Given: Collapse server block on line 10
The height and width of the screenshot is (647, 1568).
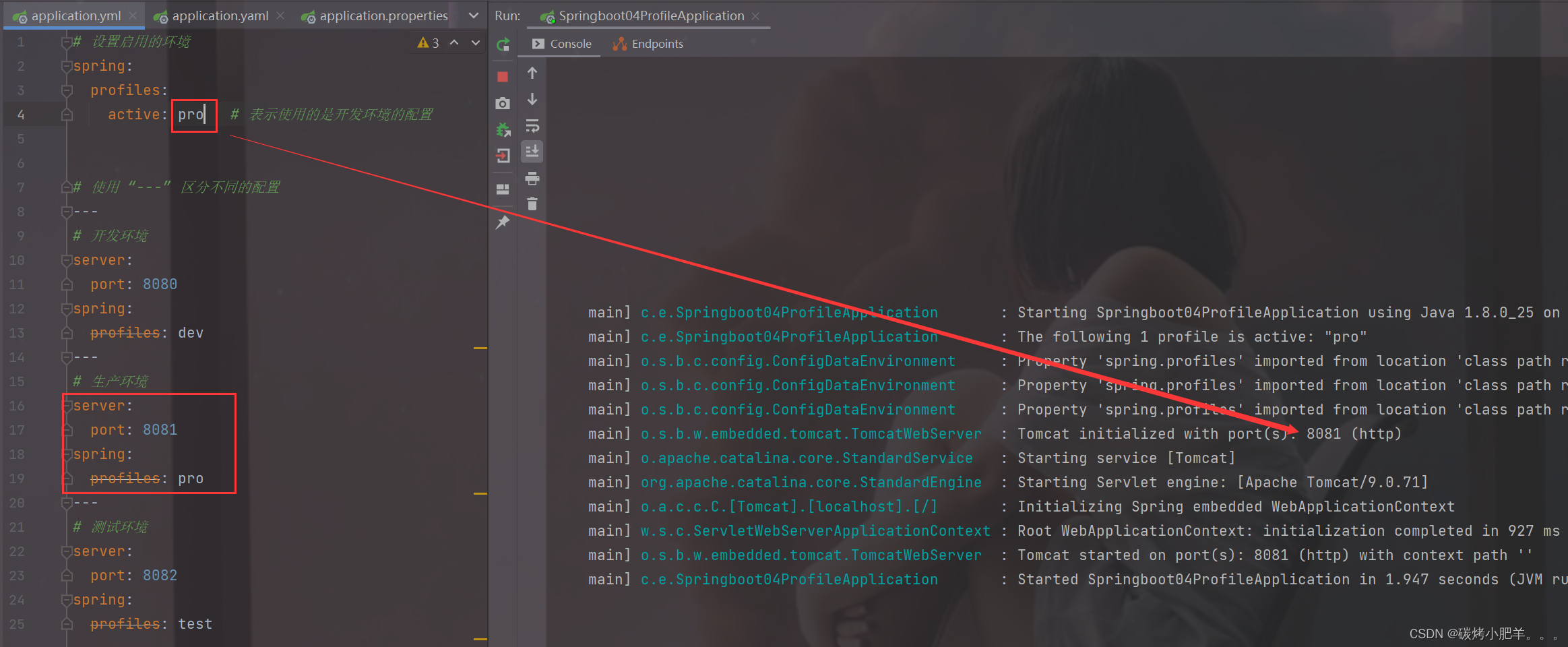Looking at the screenshot, I should [x=67, y=260].
